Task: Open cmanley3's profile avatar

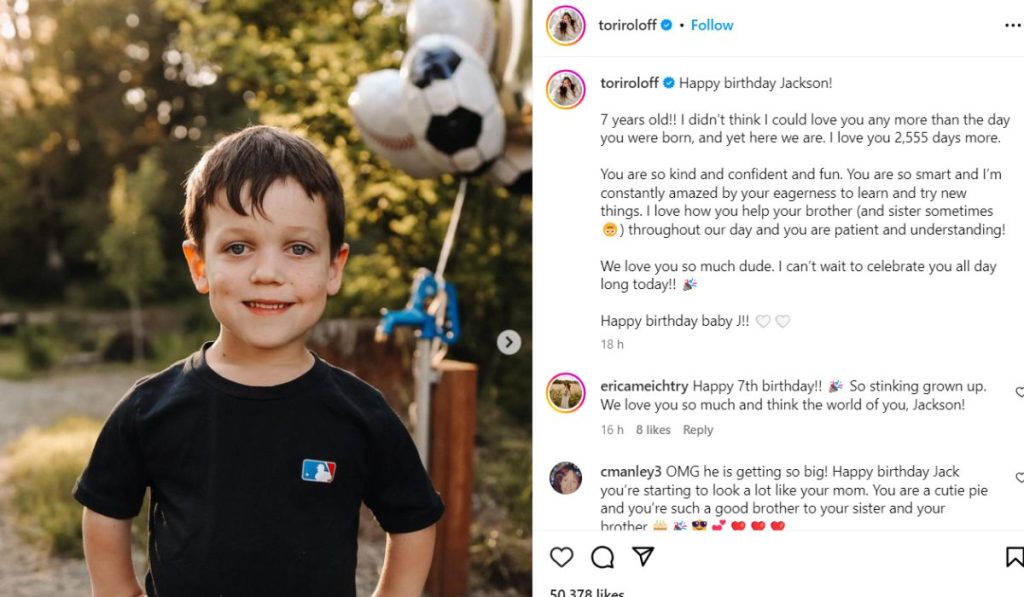Action: coord(565,478)
